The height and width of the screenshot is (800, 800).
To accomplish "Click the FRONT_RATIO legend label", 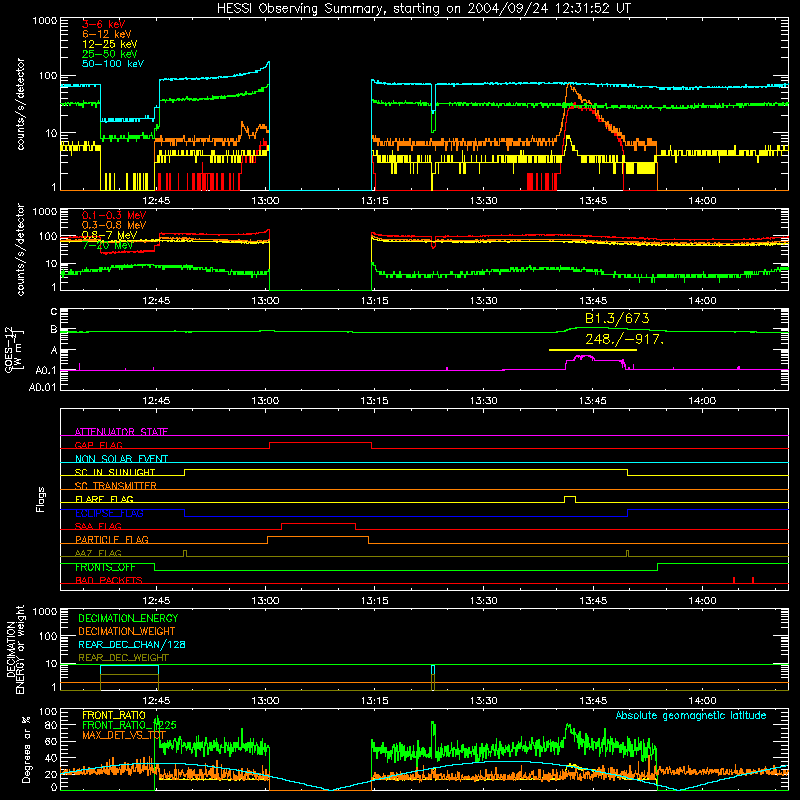I will 114,715.
